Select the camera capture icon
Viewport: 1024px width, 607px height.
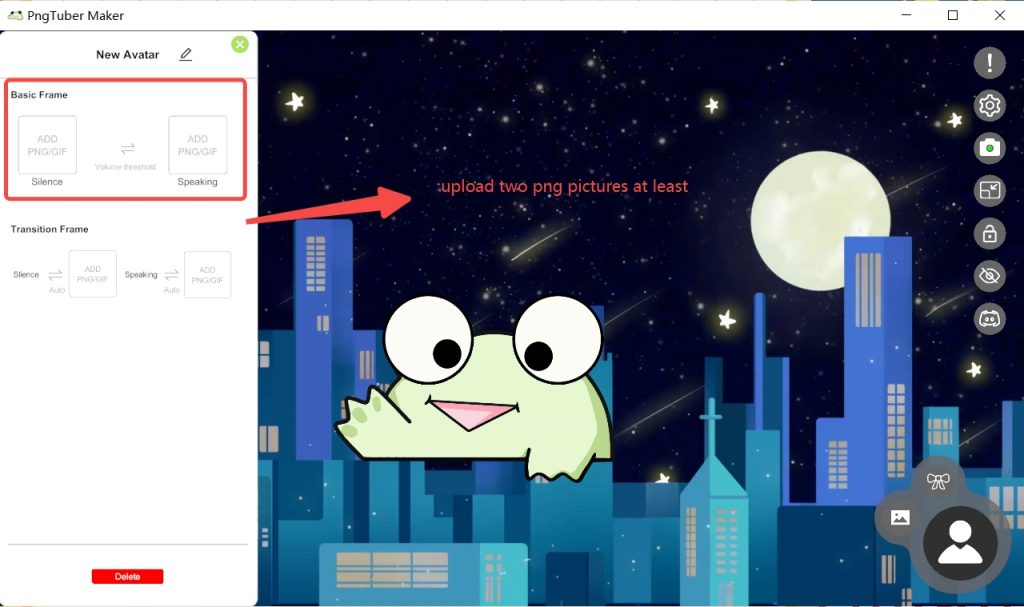[989, 148]
